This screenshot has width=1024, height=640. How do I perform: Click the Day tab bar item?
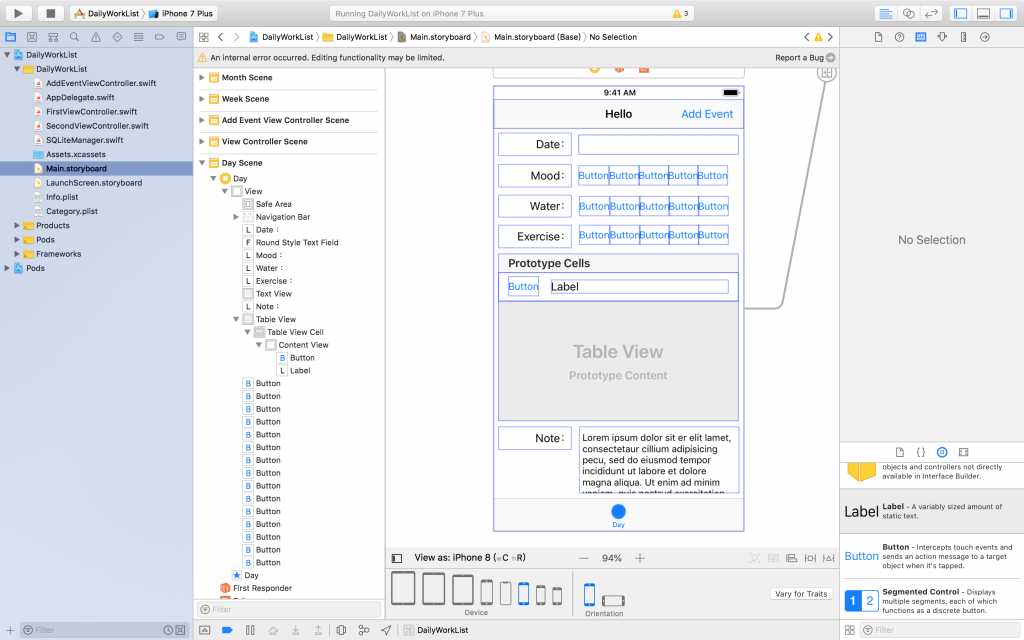click(618, 515)
